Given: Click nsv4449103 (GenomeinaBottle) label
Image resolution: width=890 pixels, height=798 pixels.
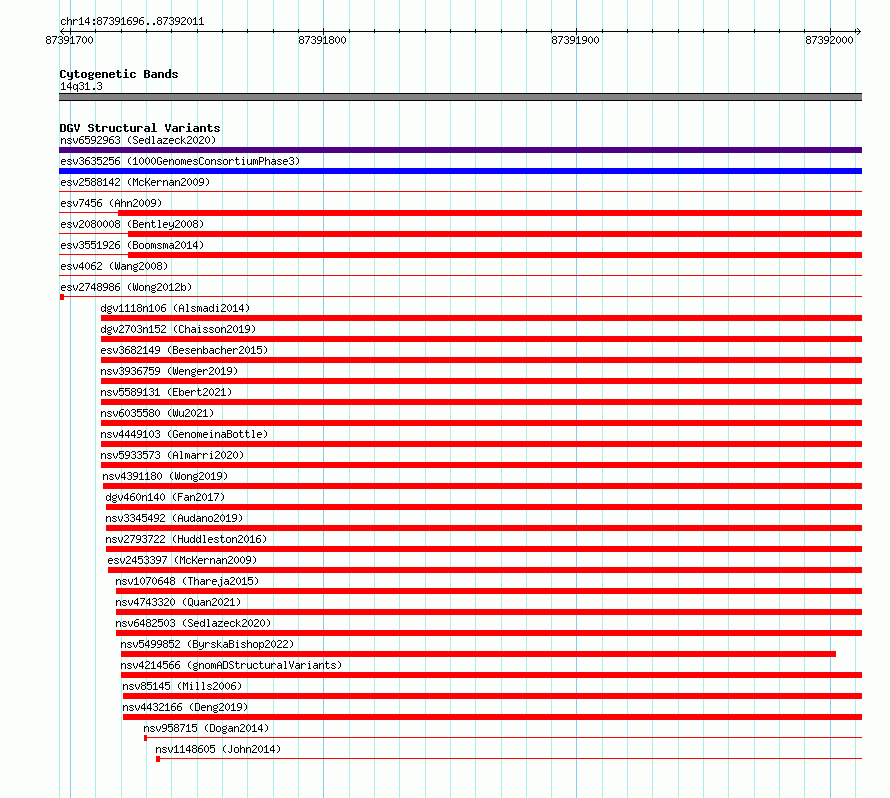Looking at the screenshot, I should 184,434.
